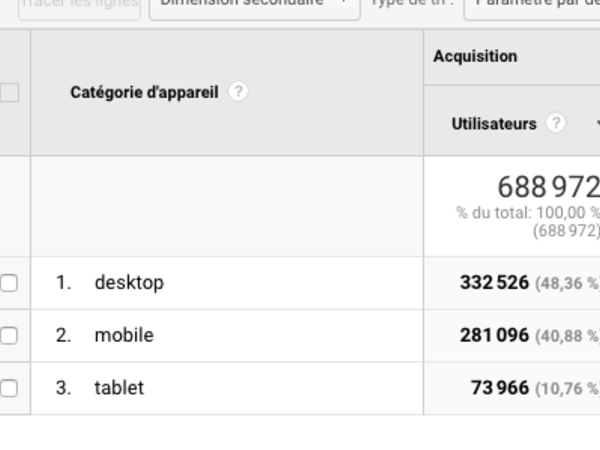Toggle the select-all header checkbox
The width and height of the screenshot is (600, 450).
click(x=9, y=92)
